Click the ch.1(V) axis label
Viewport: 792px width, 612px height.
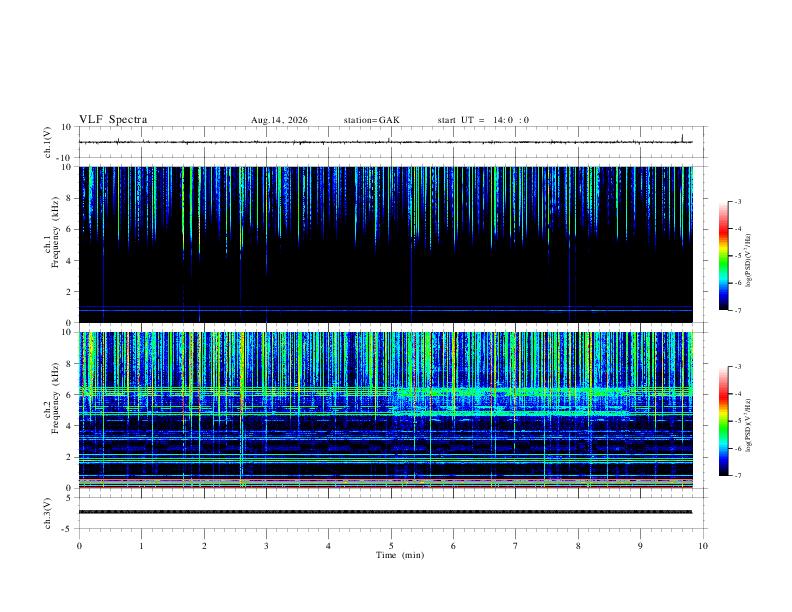tap(47, 142)
